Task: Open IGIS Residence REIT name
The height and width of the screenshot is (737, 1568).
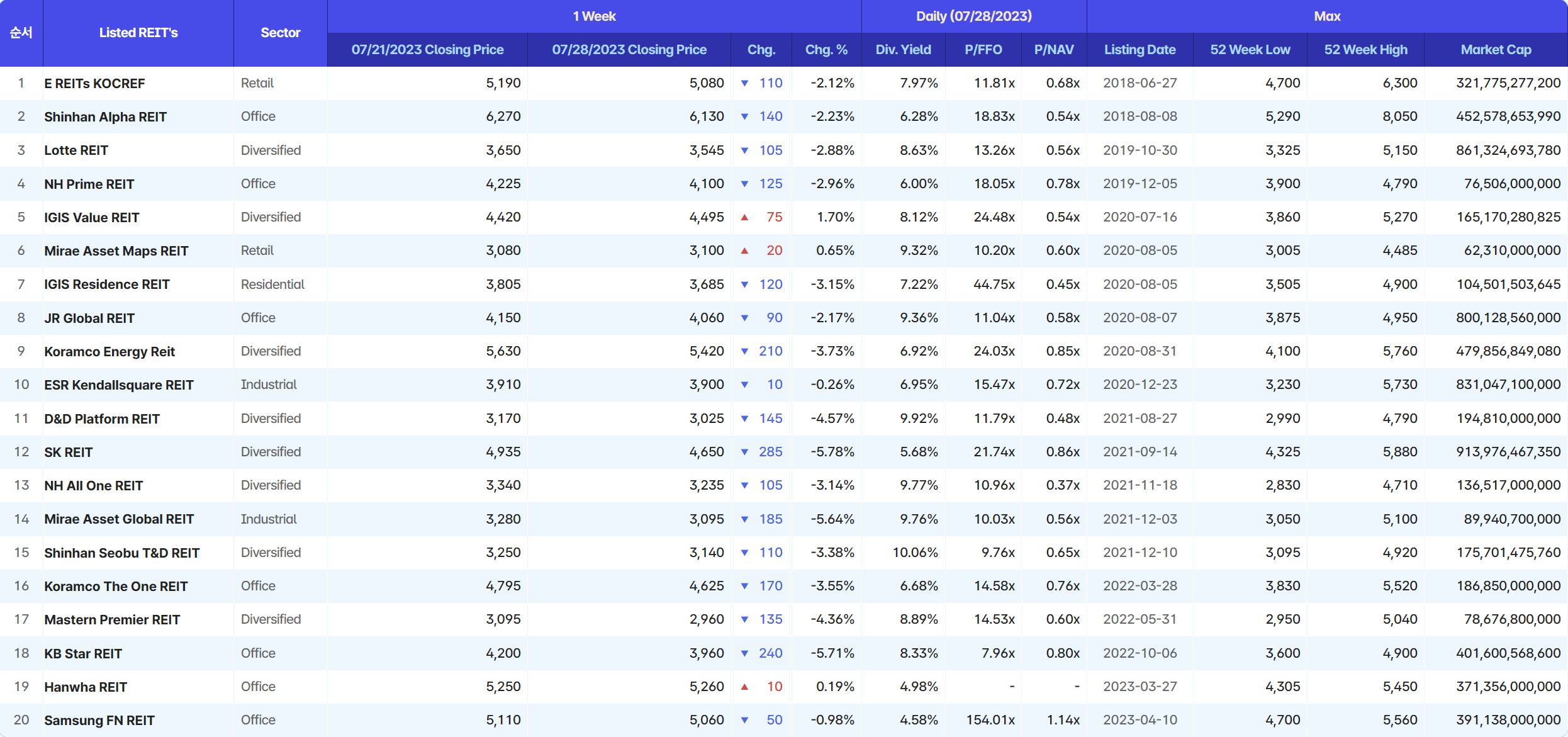Action: tap(107, 284)
